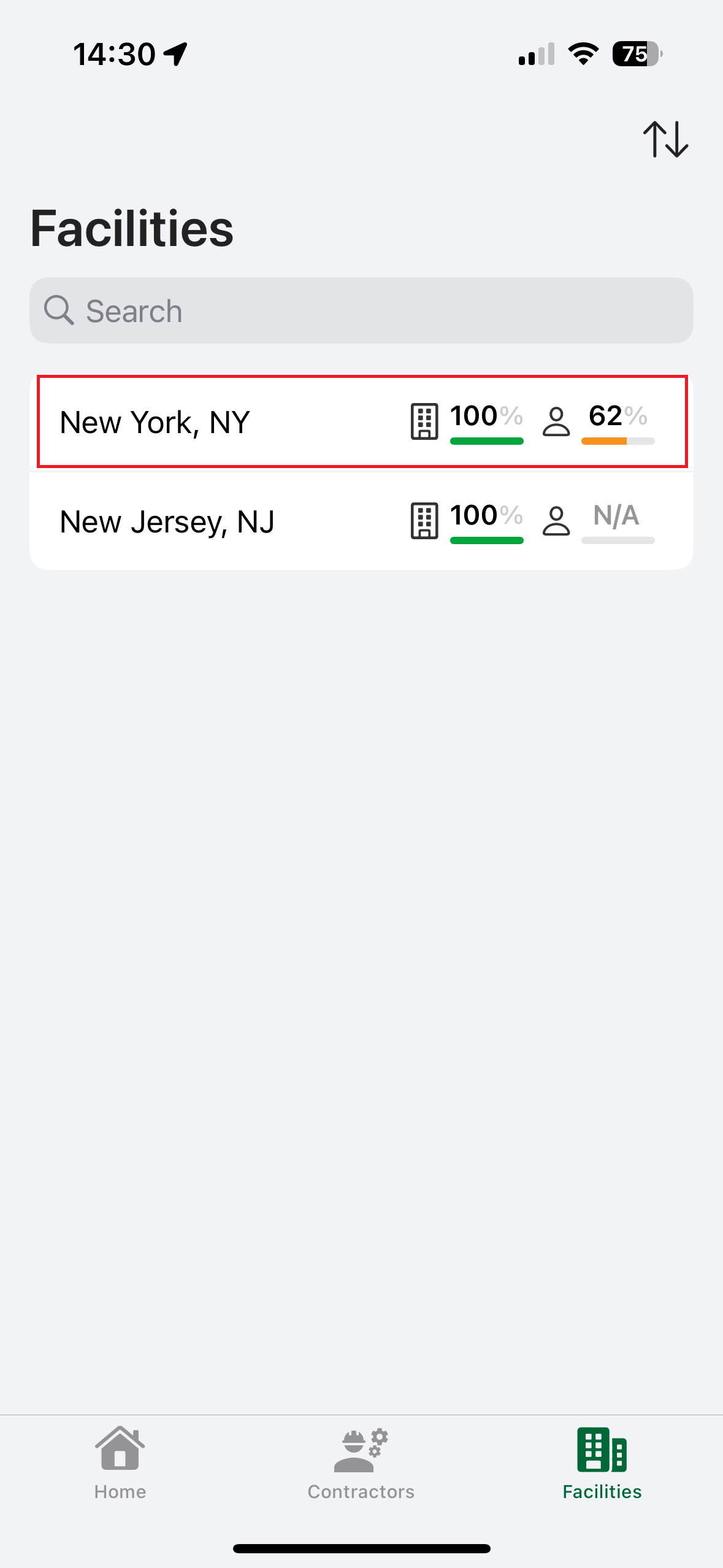This screenshot has height=1568, width=723.
Task: Type in the Search field
Action: pyautogui.click(x=368, y=310)
